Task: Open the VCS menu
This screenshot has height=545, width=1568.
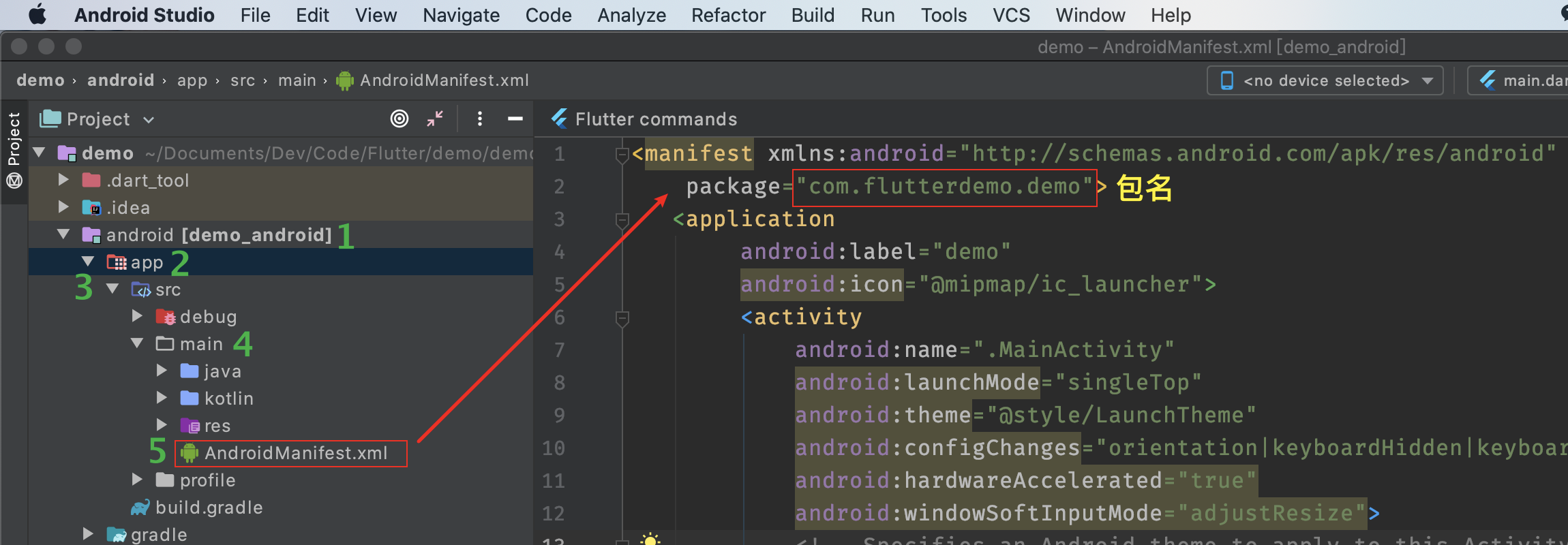Action: coord(1011,15)
